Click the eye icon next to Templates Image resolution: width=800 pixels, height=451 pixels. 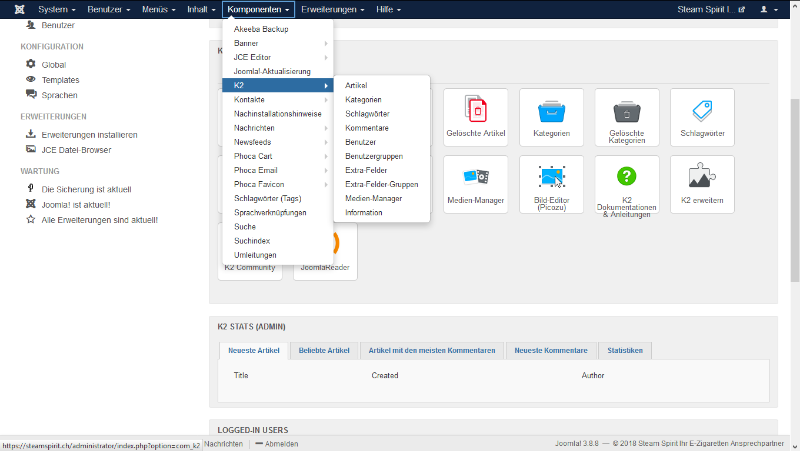pyautogui.click(x=31, y=80)
